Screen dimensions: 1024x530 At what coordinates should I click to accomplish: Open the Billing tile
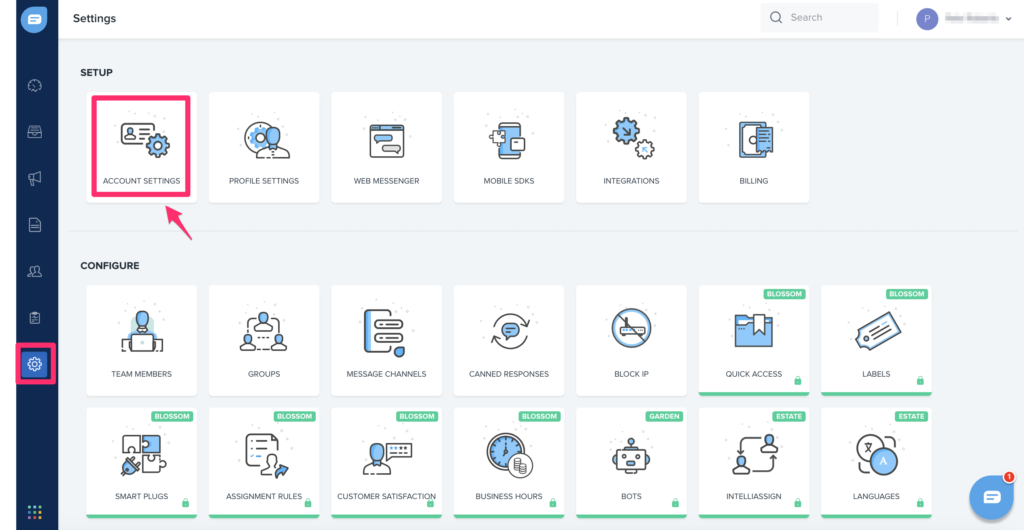pyautogui.click(x=753, y=147)
